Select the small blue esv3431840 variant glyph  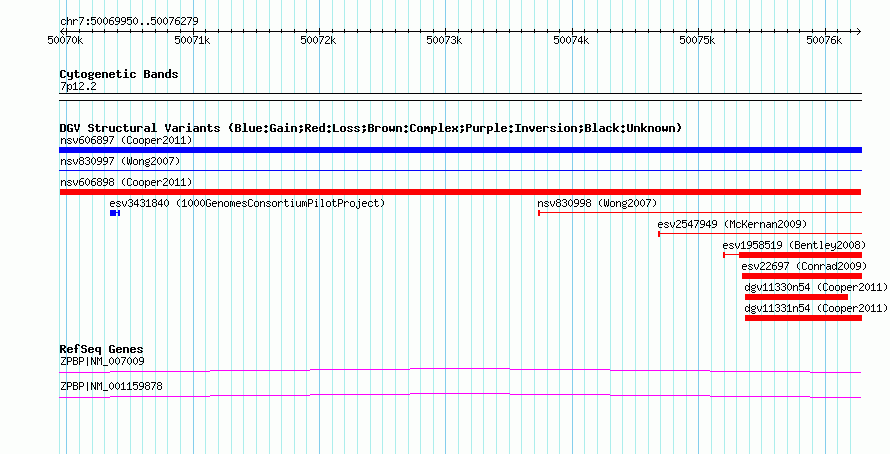pyautogui.click(x=115, y=213)
